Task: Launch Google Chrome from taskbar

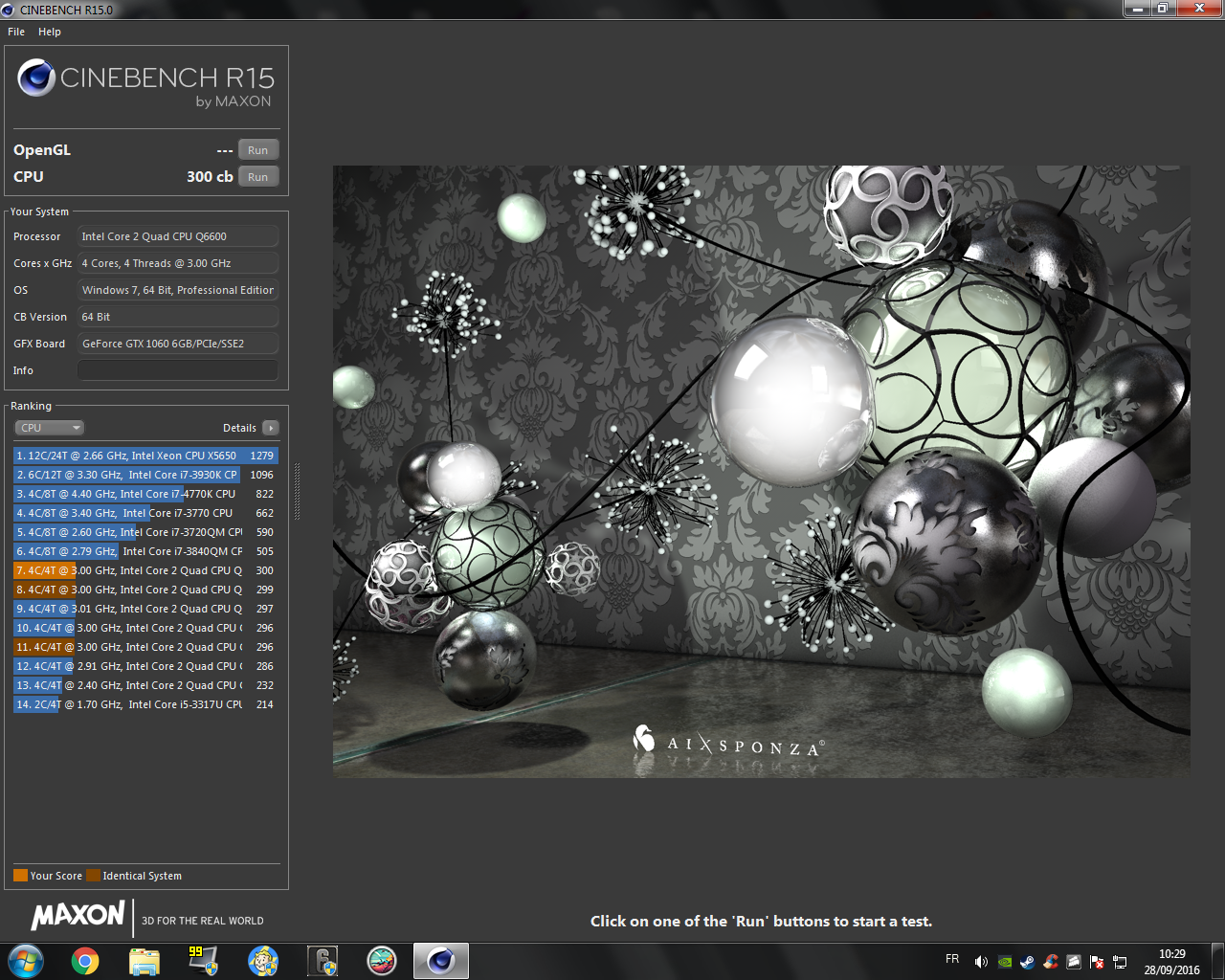Action: tap(85, 961)
